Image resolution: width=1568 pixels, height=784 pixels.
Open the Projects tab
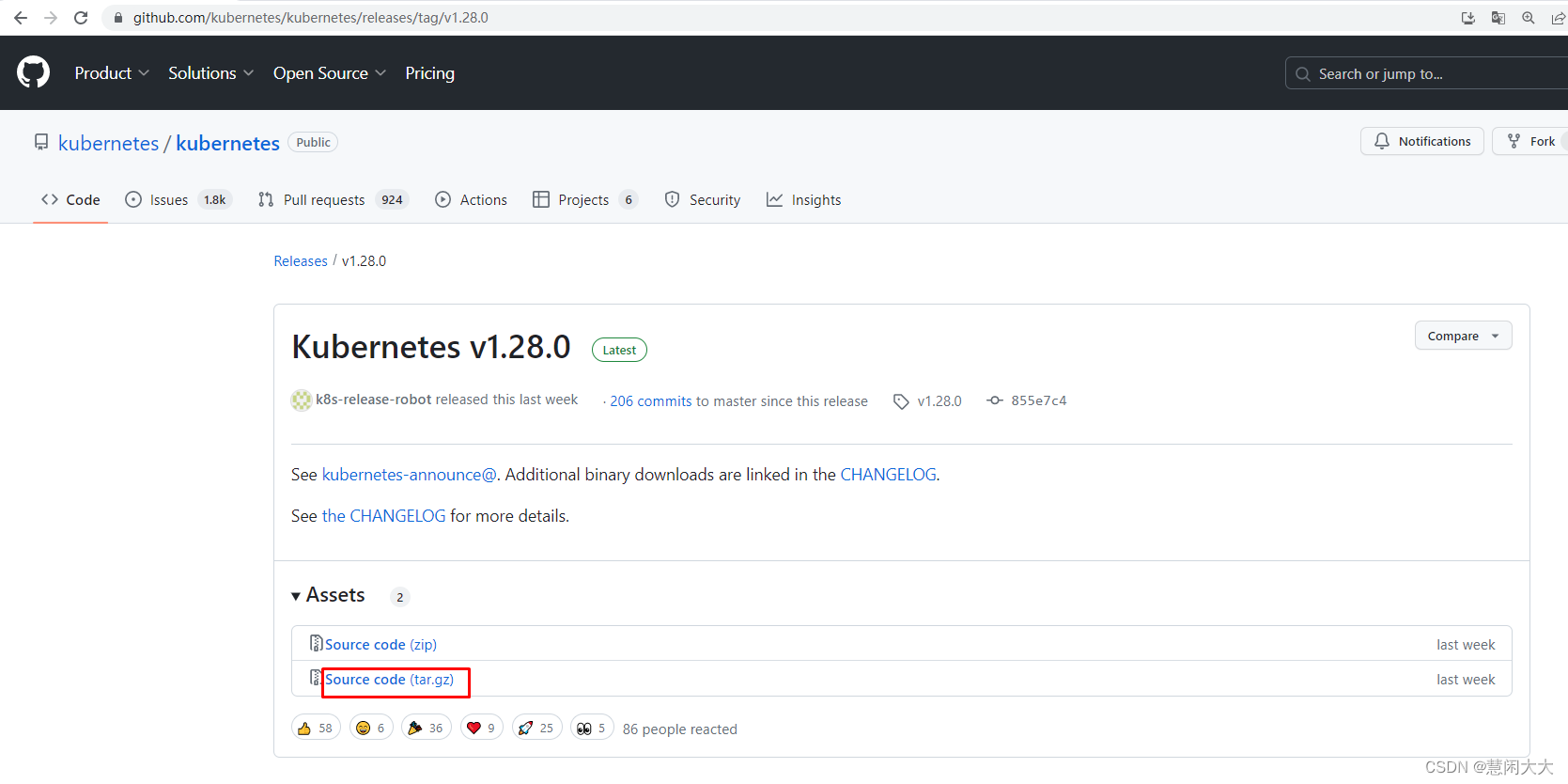coord(584,199)
